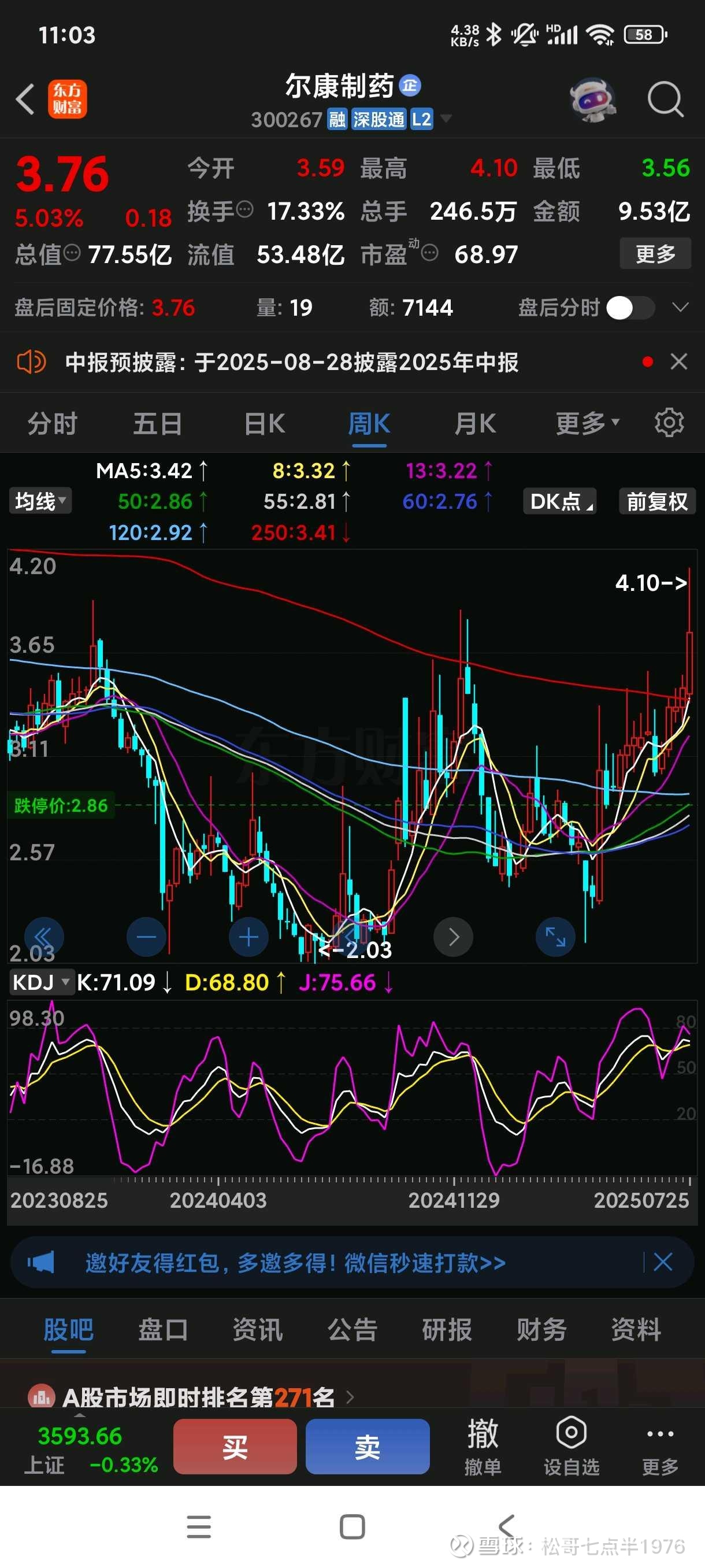Open A股市场即时排名 chevron

click(350, 1397)
